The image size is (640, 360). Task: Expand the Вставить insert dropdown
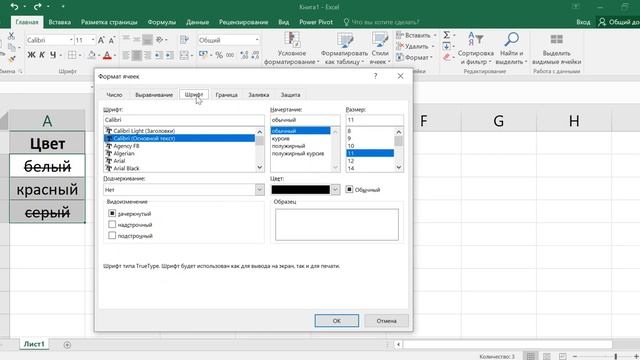click(435, 36)
